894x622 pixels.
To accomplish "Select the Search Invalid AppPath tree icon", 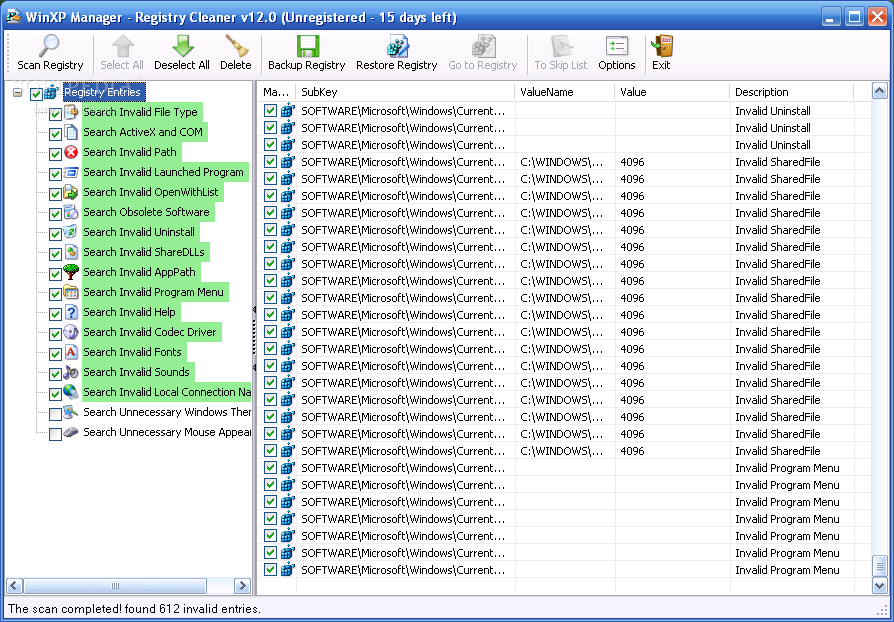I will tap(71, 271).
